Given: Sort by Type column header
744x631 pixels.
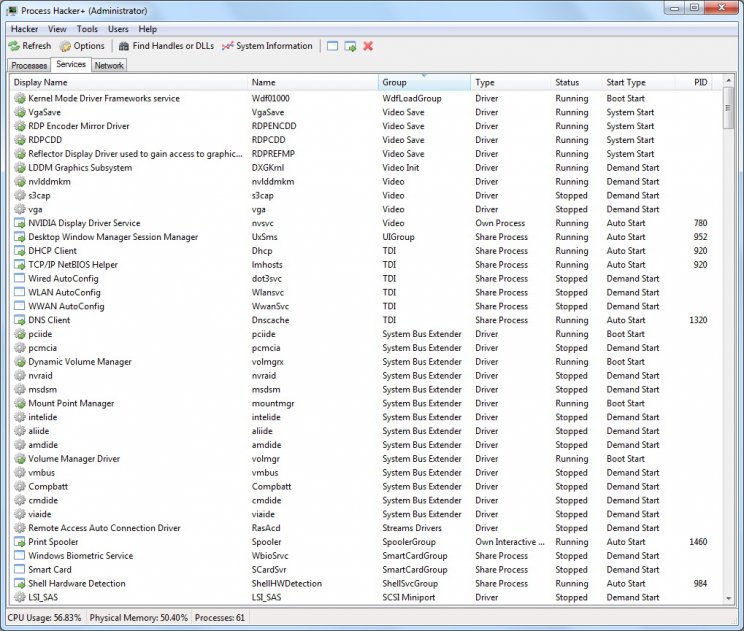Looking at the screenshot, I should pyautogui.click(x=511, y=82).
